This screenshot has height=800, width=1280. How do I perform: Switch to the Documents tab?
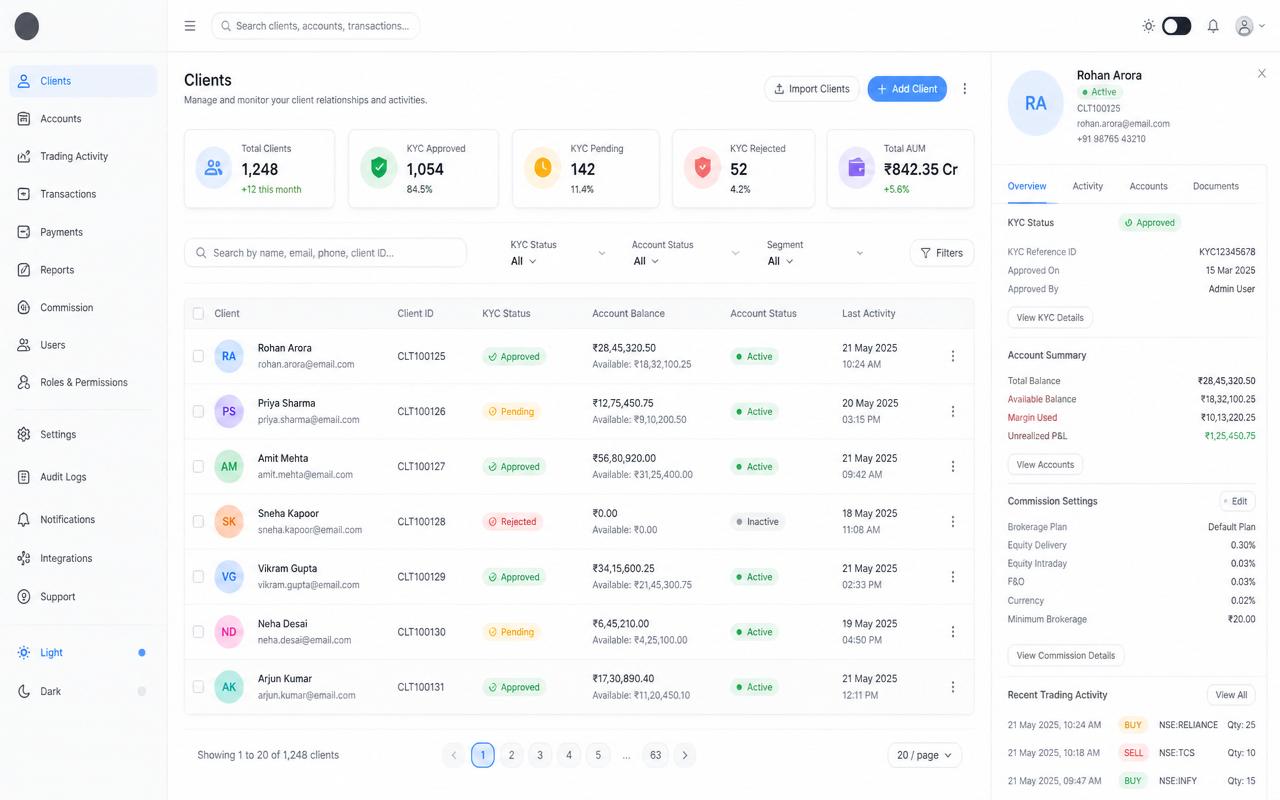(x=1216, y=186)
